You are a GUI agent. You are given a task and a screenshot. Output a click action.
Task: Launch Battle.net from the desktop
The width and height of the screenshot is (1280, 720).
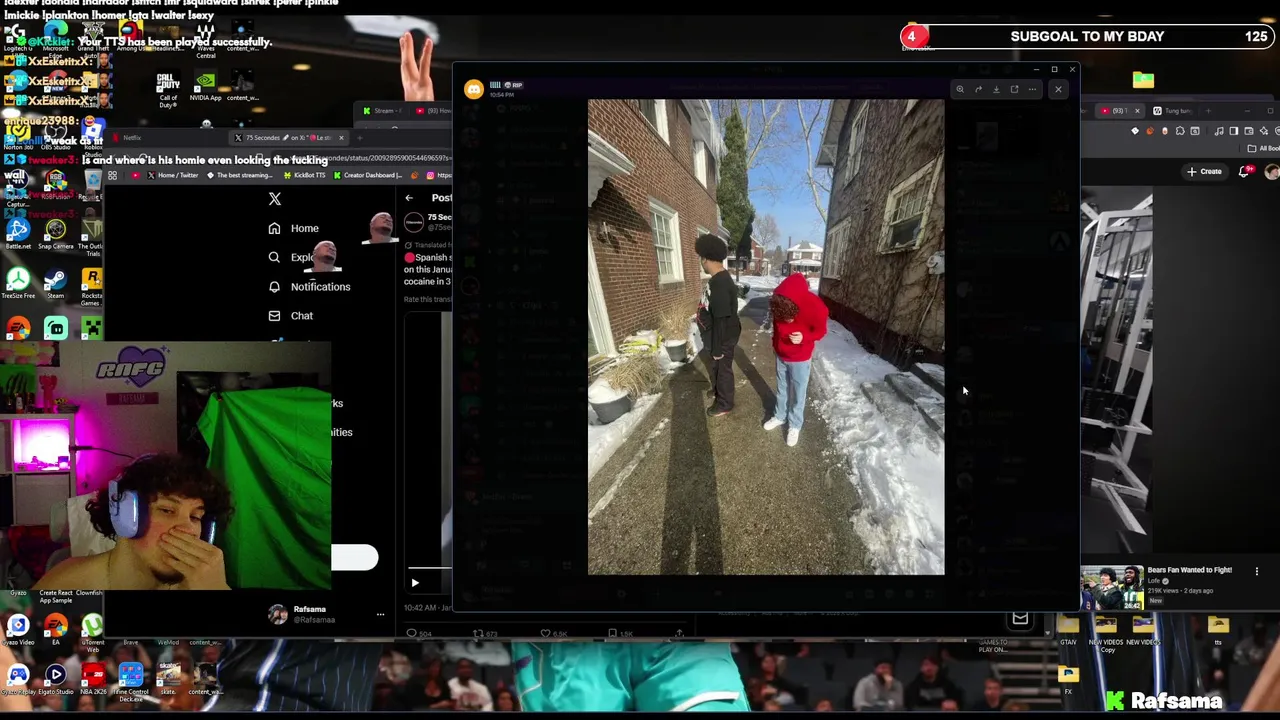click(x=17, y=232)
